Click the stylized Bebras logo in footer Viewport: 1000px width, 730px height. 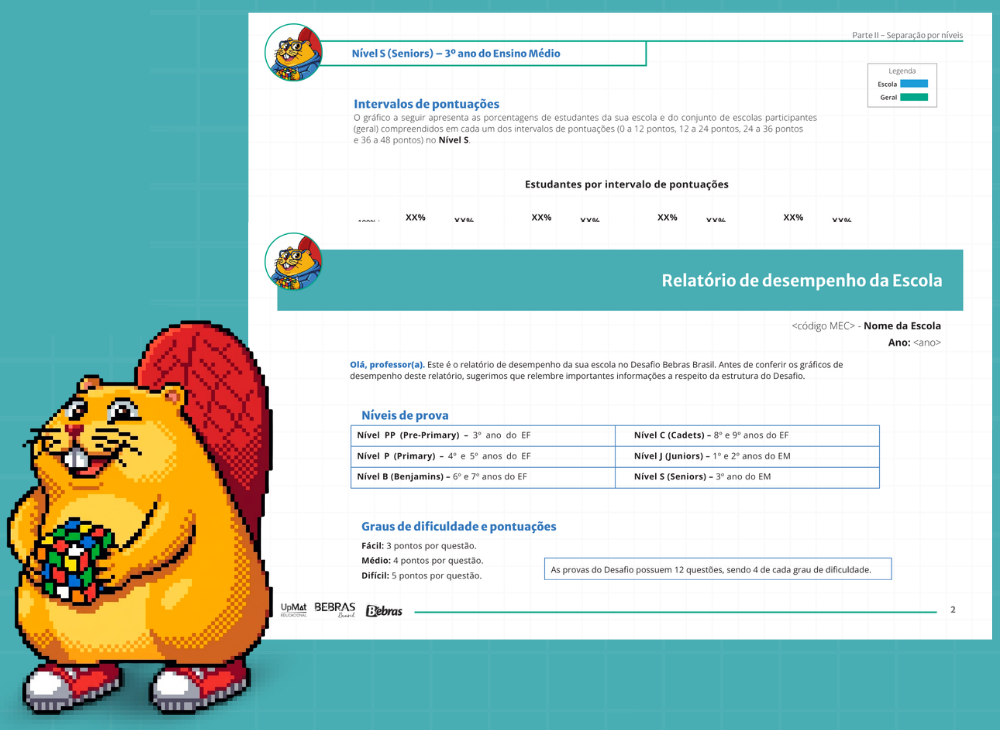pyautogui.click(x=384, y=611)
